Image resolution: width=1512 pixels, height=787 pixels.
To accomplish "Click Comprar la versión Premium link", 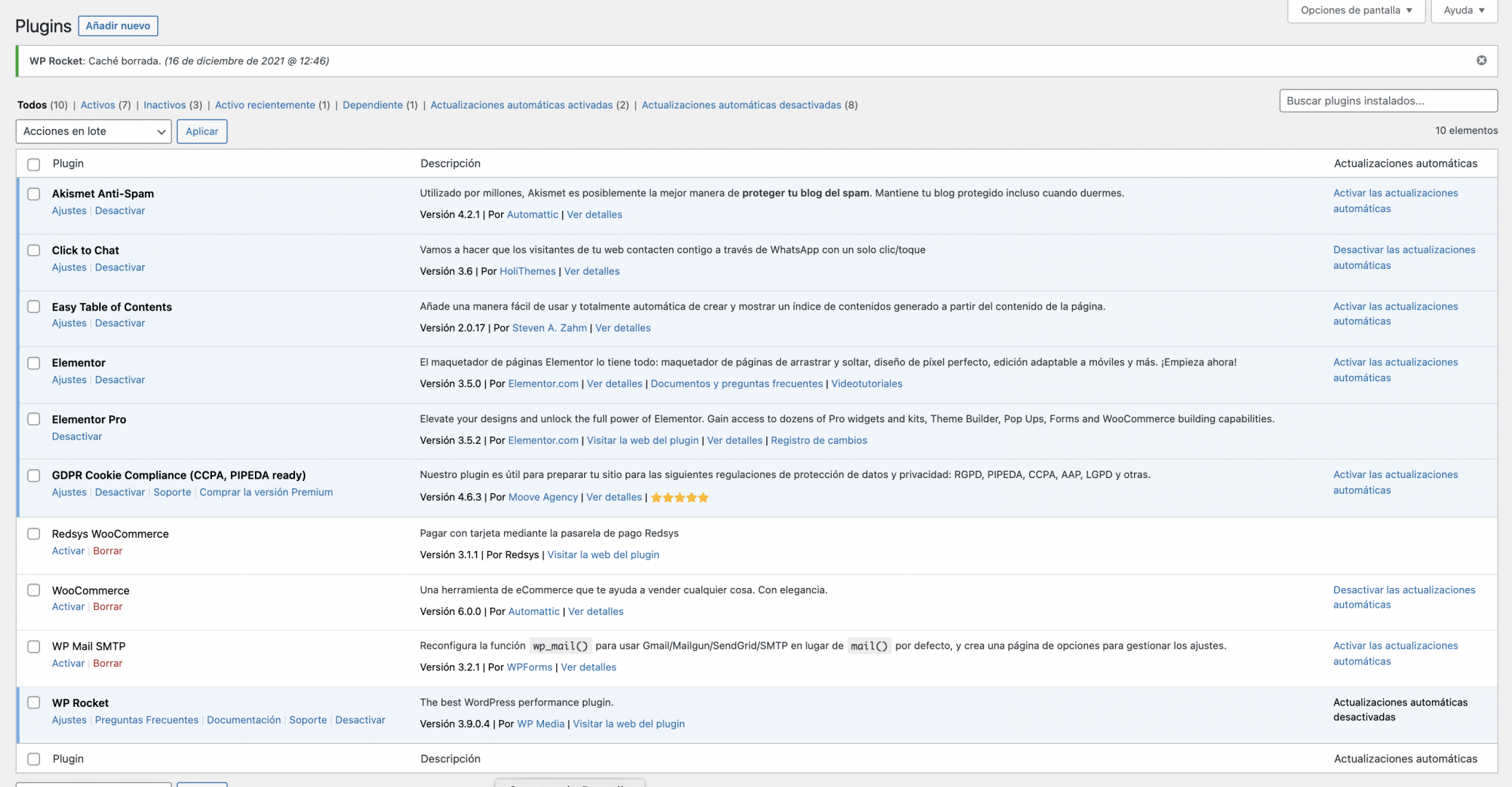I will pyautogui.click(x=266, y=492).
